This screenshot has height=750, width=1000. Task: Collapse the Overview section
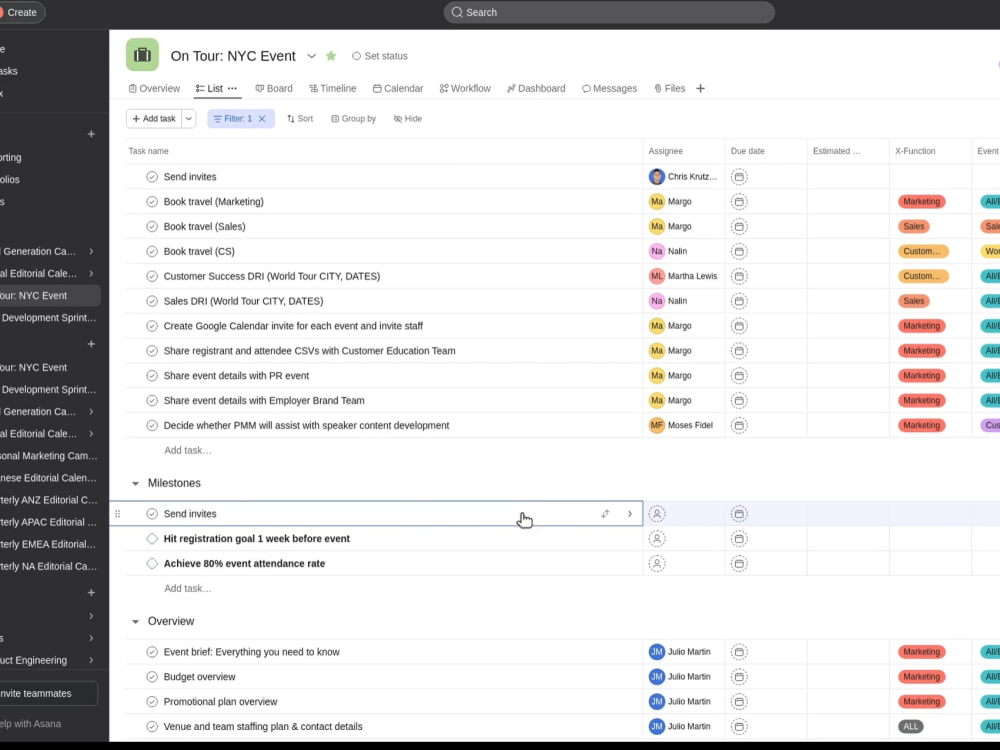(135, 621)
